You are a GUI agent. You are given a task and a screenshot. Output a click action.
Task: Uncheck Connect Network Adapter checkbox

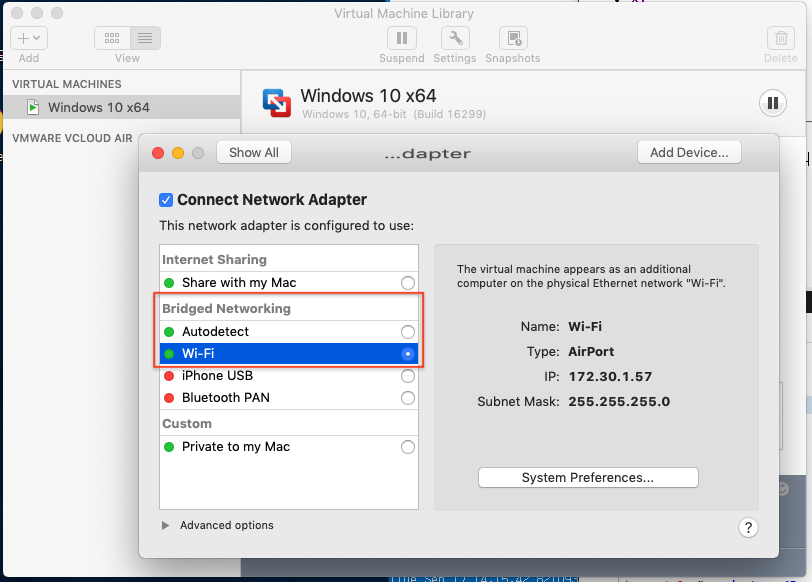(166, 200)
